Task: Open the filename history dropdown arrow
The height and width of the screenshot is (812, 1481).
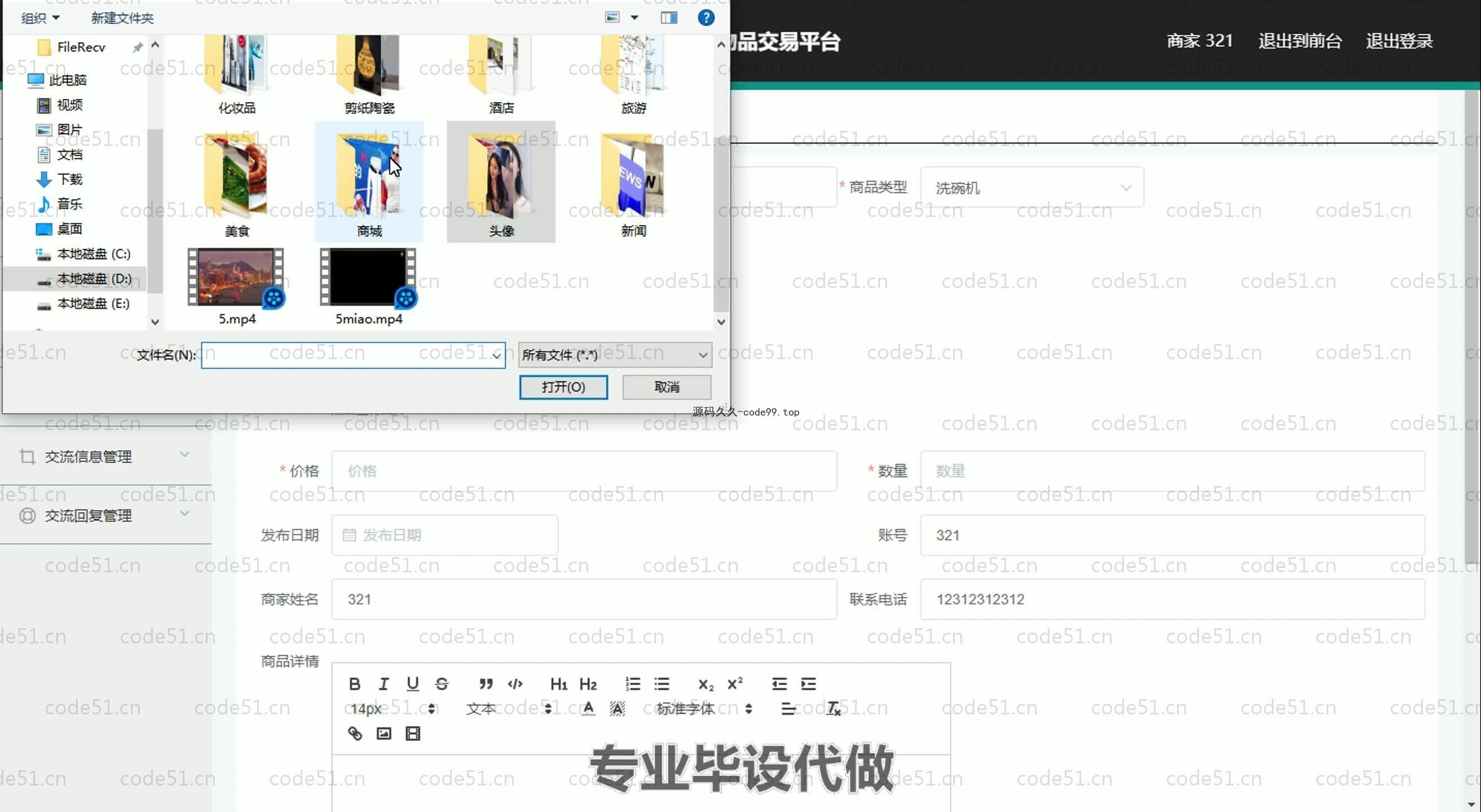Action: click(x=496, y=355)
